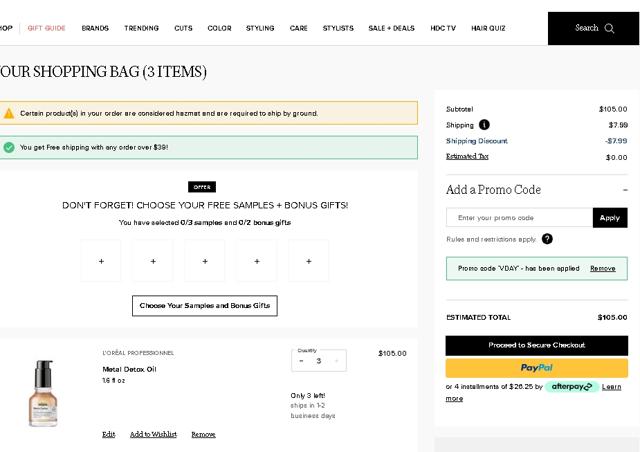The height and width of the screenshot is (452, 640).
Task: Add a sample in the third plus slot
Action: (x=205, y=261)
